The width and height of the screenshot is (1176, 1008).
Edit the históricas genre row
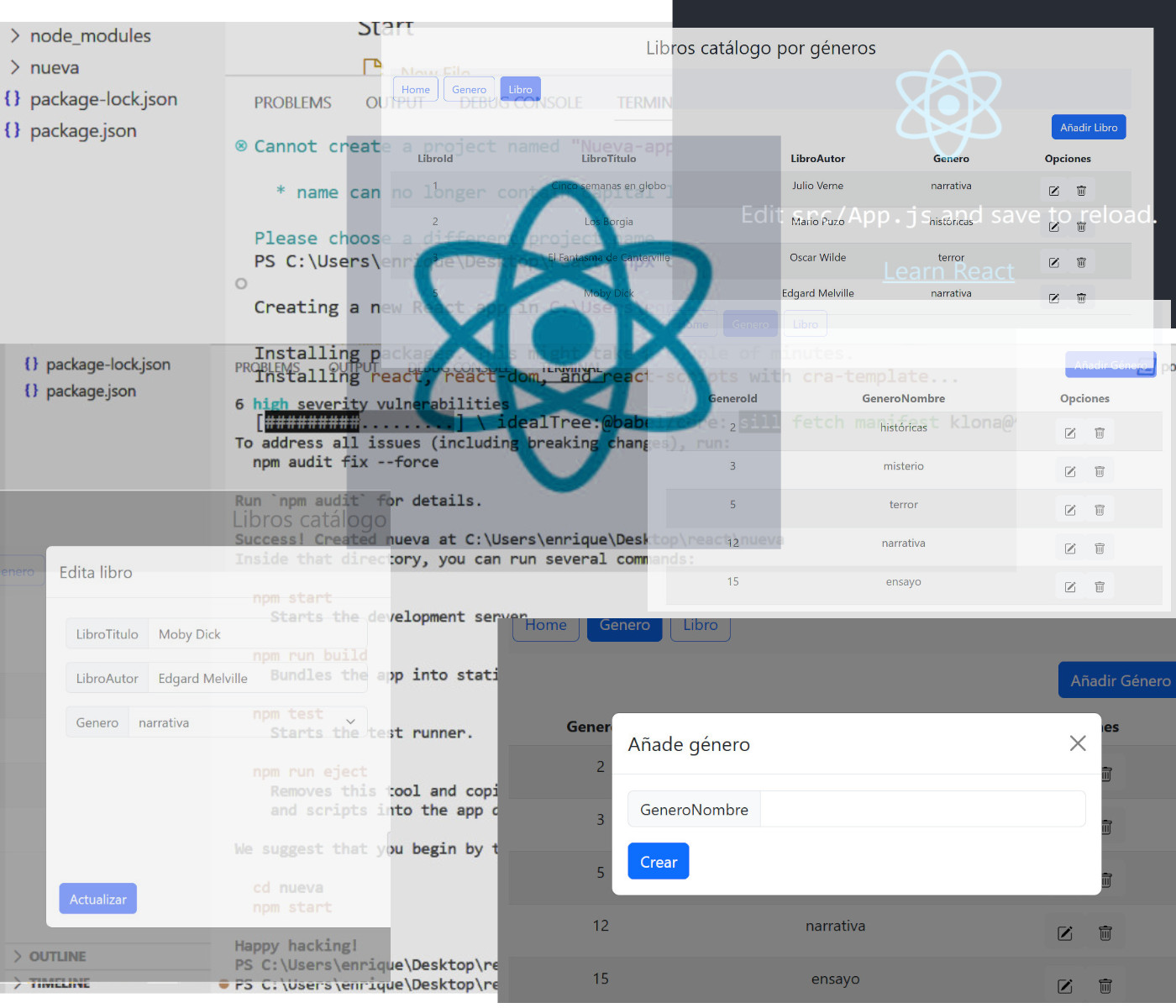point(1070,433)
